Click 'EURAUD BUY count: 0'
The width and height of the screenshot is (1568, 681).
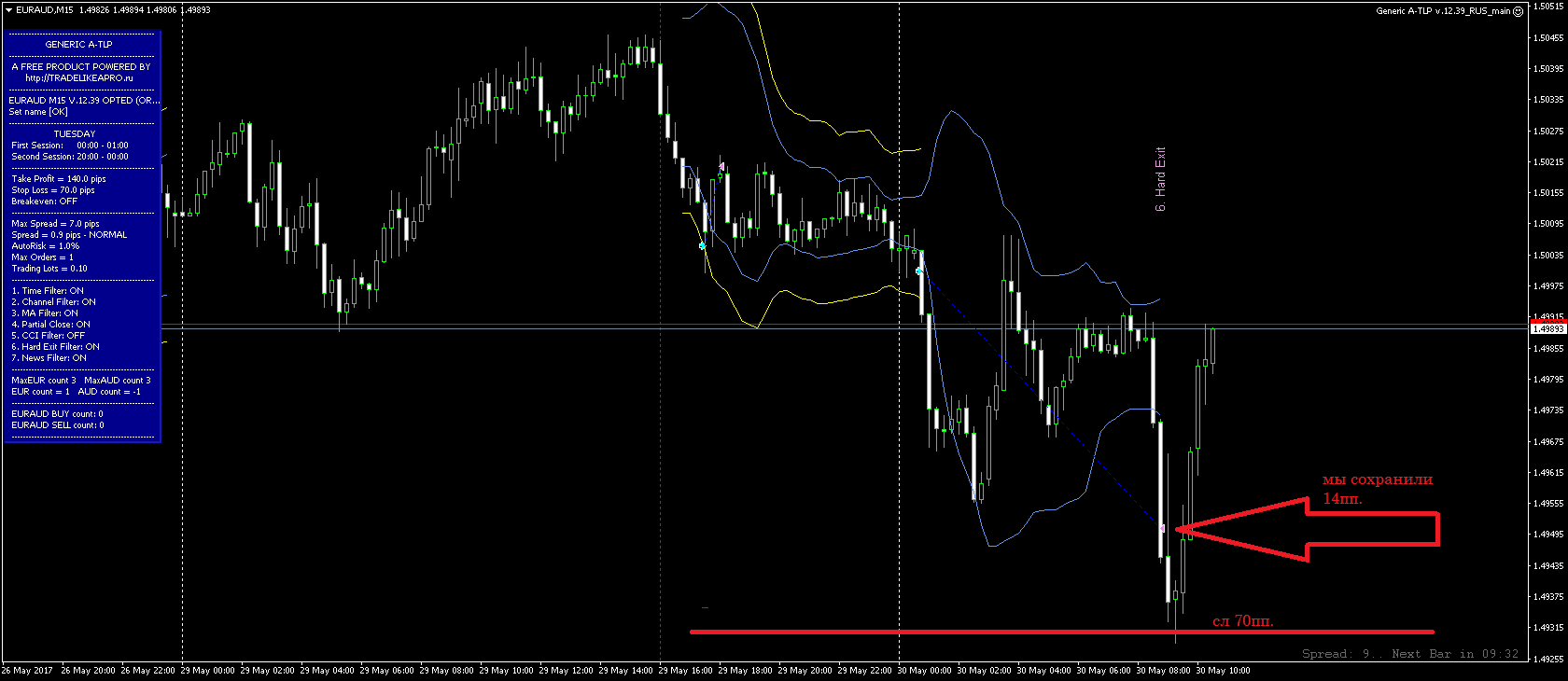[58, 414]
